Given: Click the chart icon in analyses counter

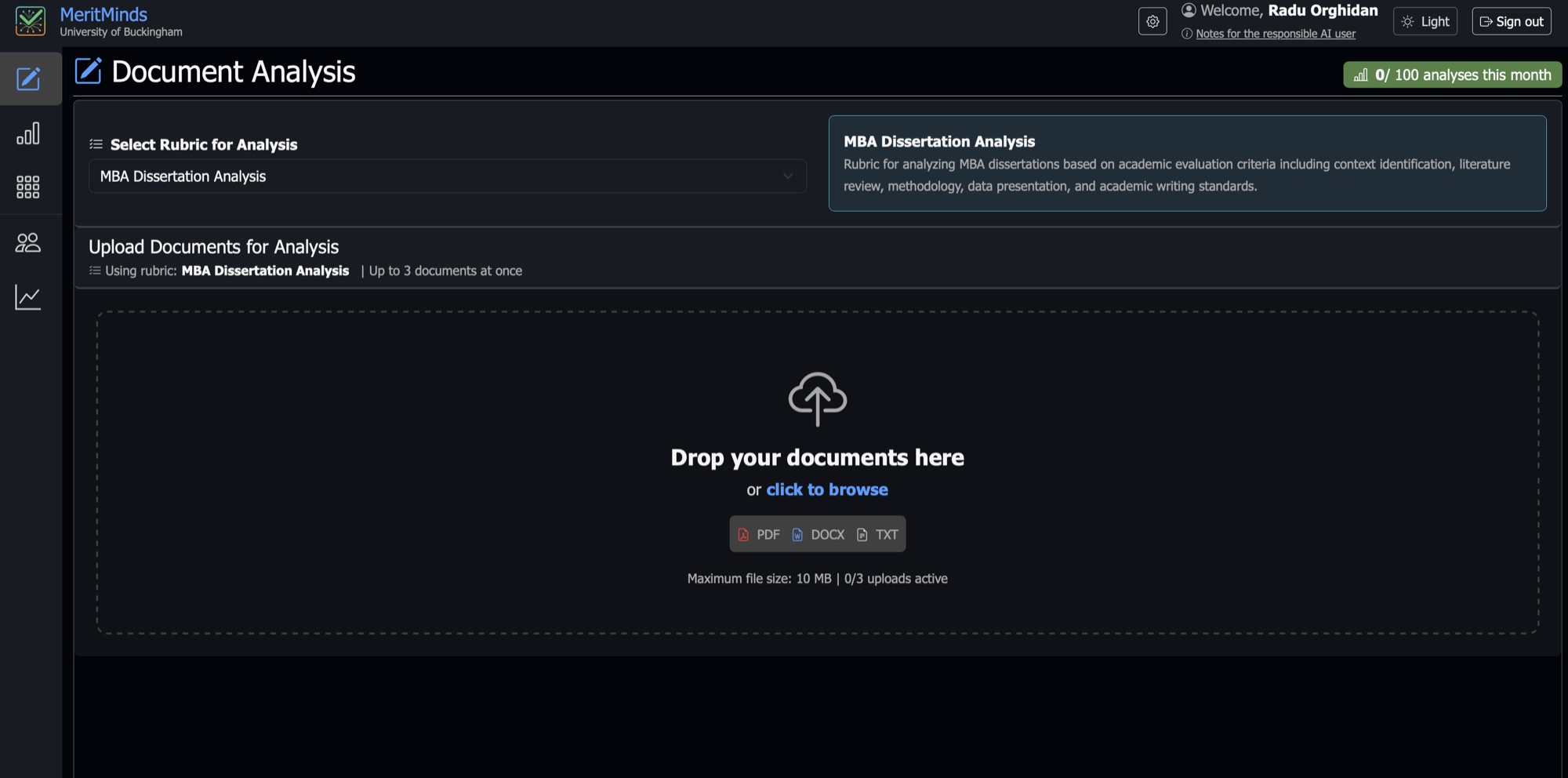Looking at the screenshot, I should click(1361, 75).
